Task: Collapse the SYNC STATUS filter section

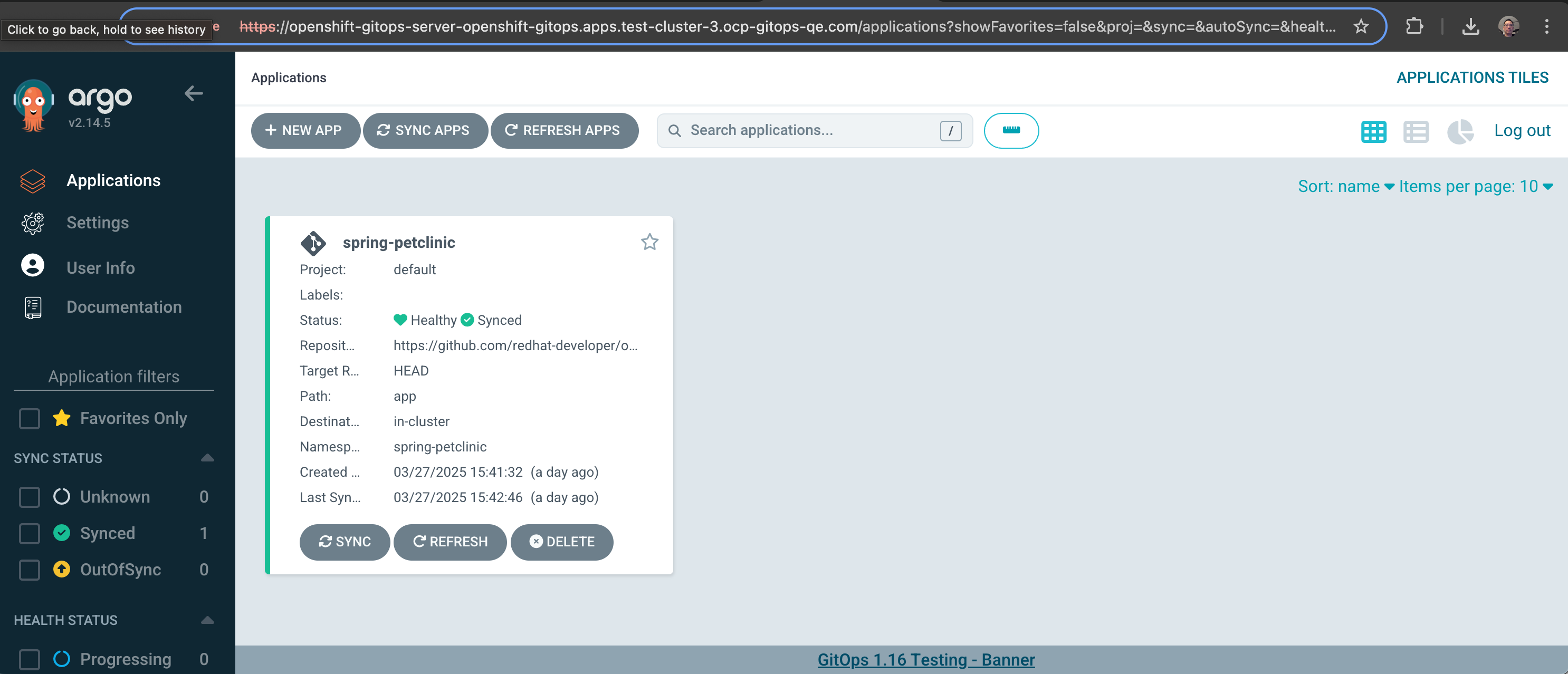Action: (207, 458)
